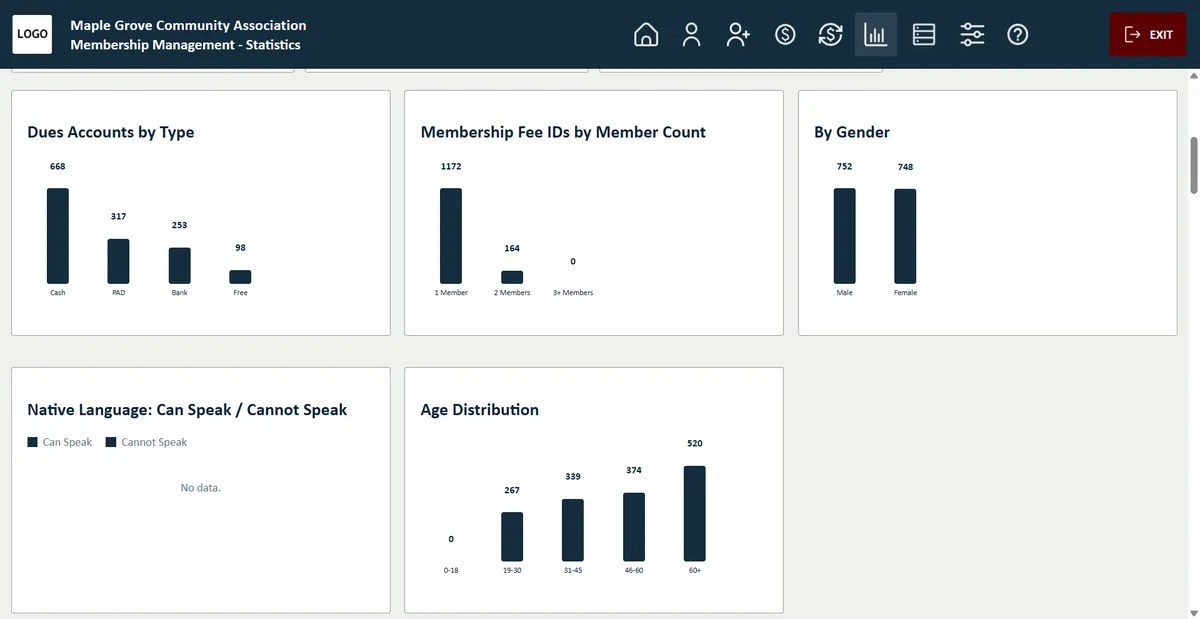1200x619 pixels.
Task: Toggle the Cannot Speak legend entry
Action: coord(147,442)
